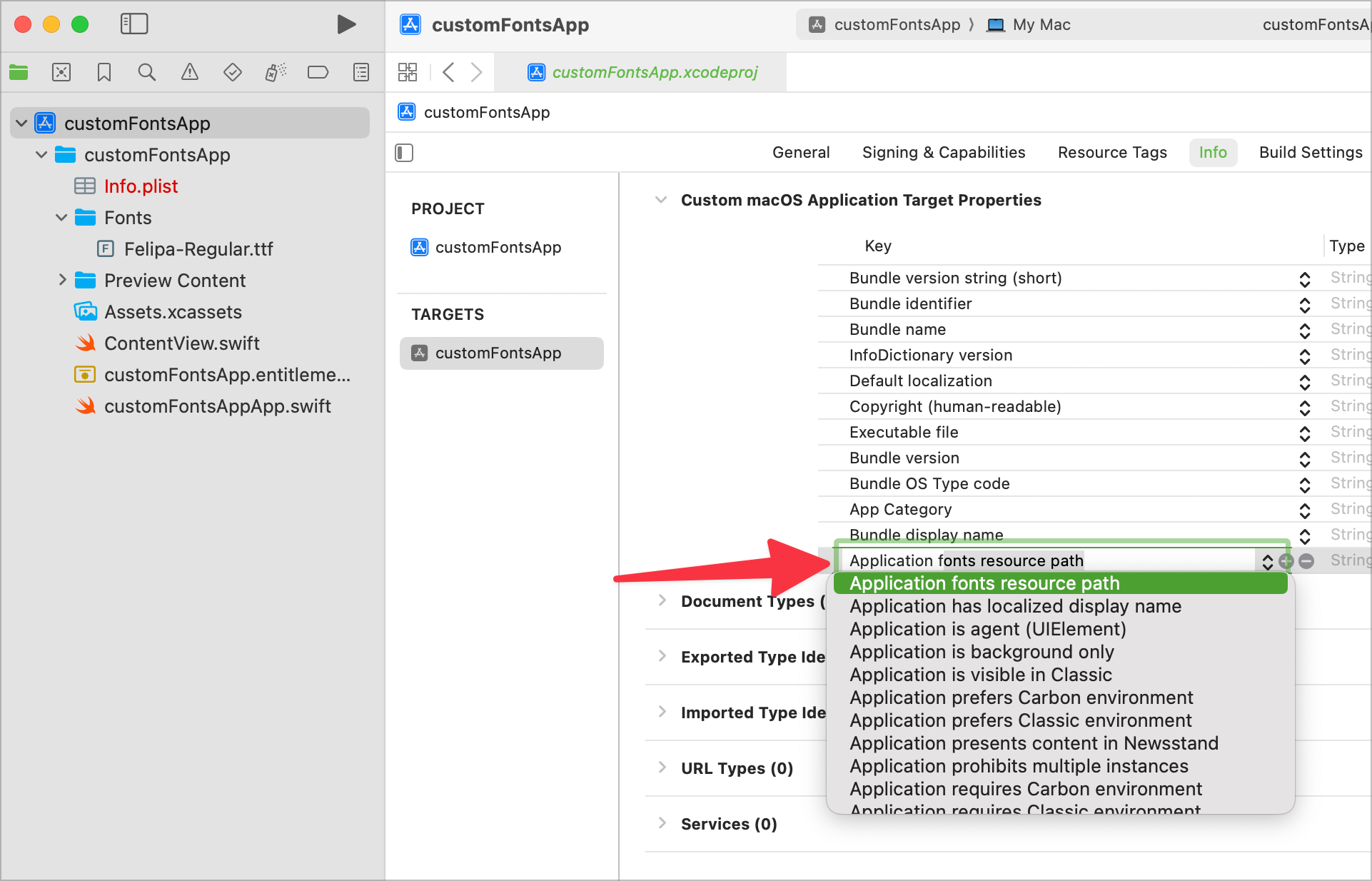The height and width of the screenshot is (881, 1372).
Task: Open the Debug navigator spray icon
Action: tap(276, 72)
